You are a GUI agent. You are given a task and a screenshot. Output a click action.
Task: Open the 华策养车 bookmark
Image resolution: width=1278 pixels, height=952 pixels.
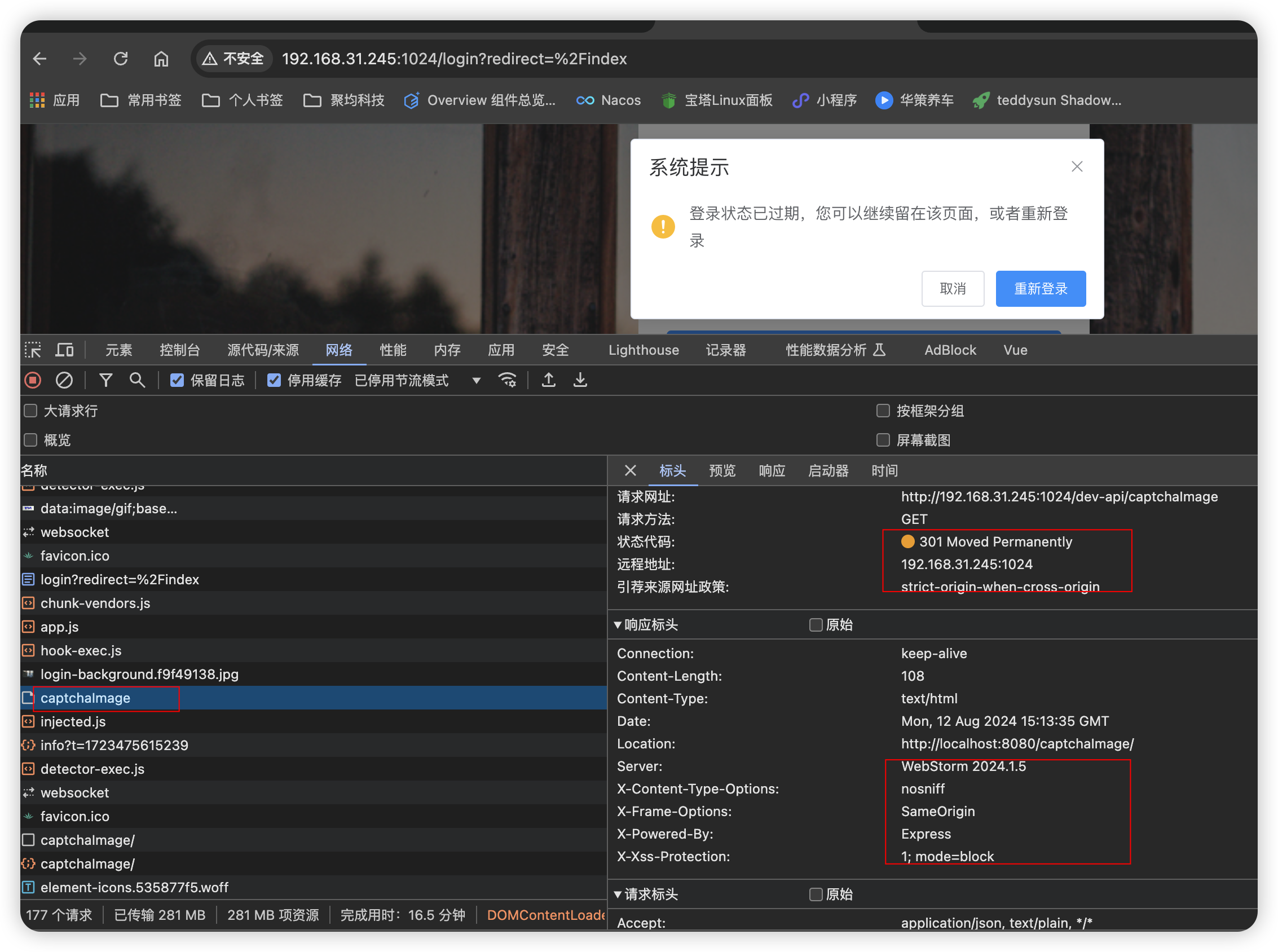914,100
